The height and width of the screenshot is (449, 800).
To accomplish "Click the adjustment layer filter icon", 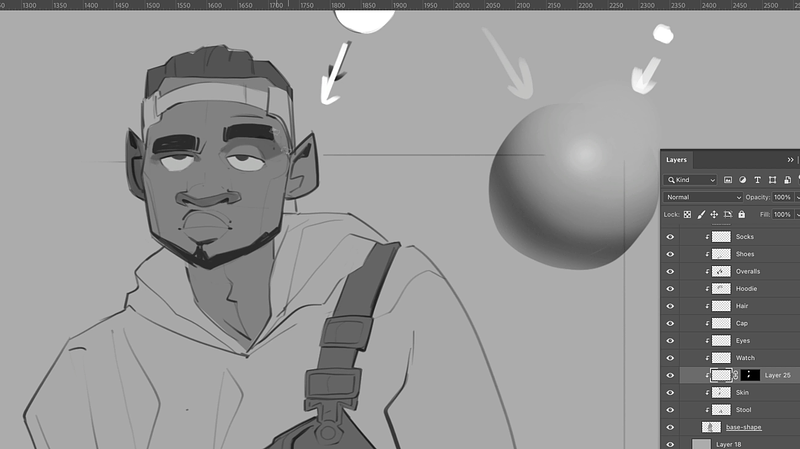I will (743, 180).
